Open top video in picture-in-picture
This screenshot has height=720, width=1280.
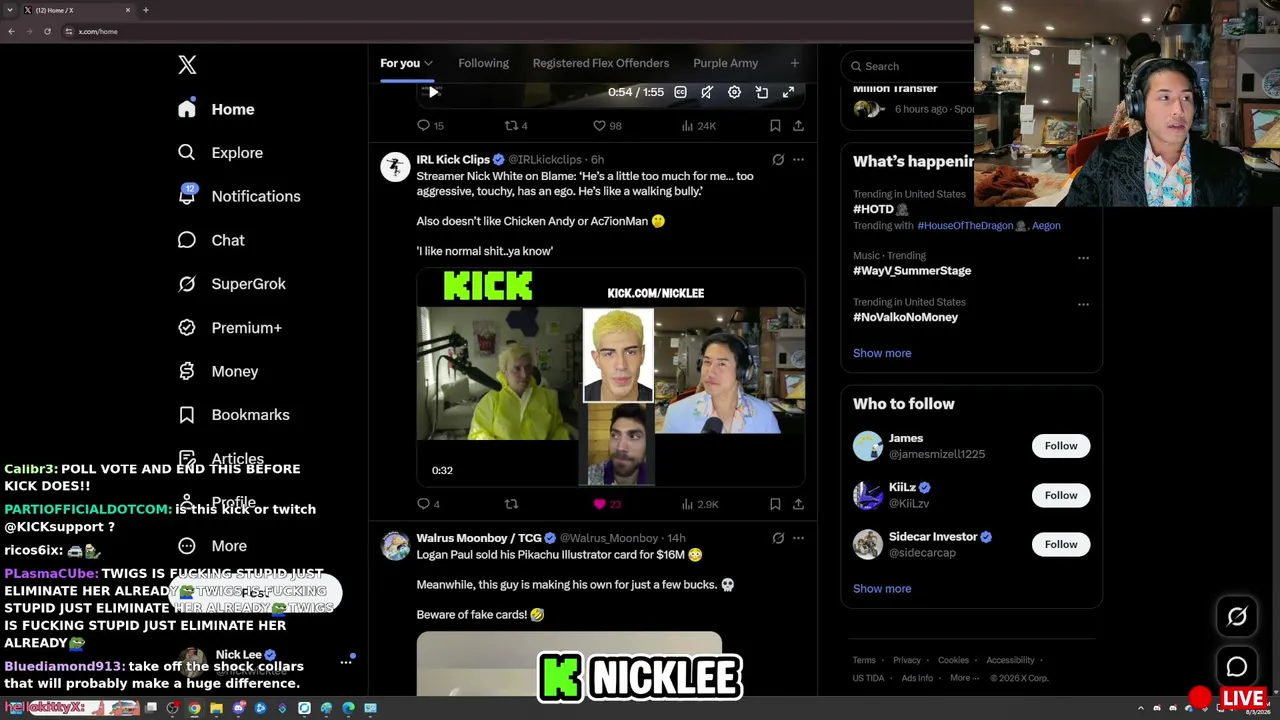pos(761,92)
